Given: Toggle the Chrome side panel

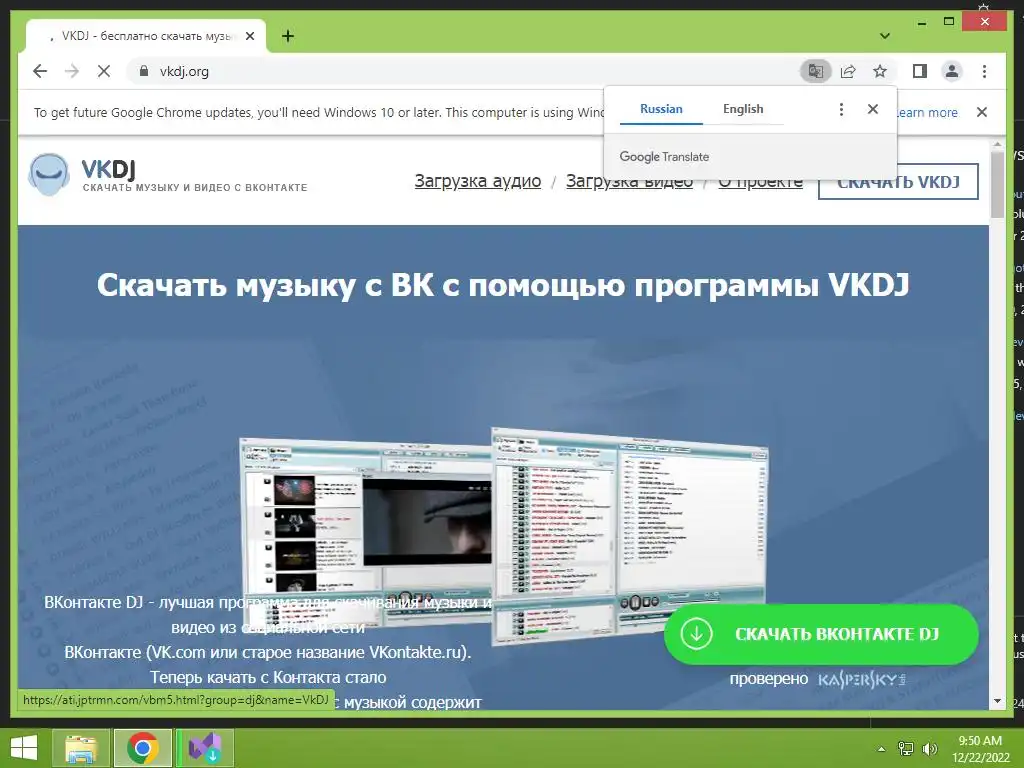Looking at the screenshot, I should tap(920, 71).
